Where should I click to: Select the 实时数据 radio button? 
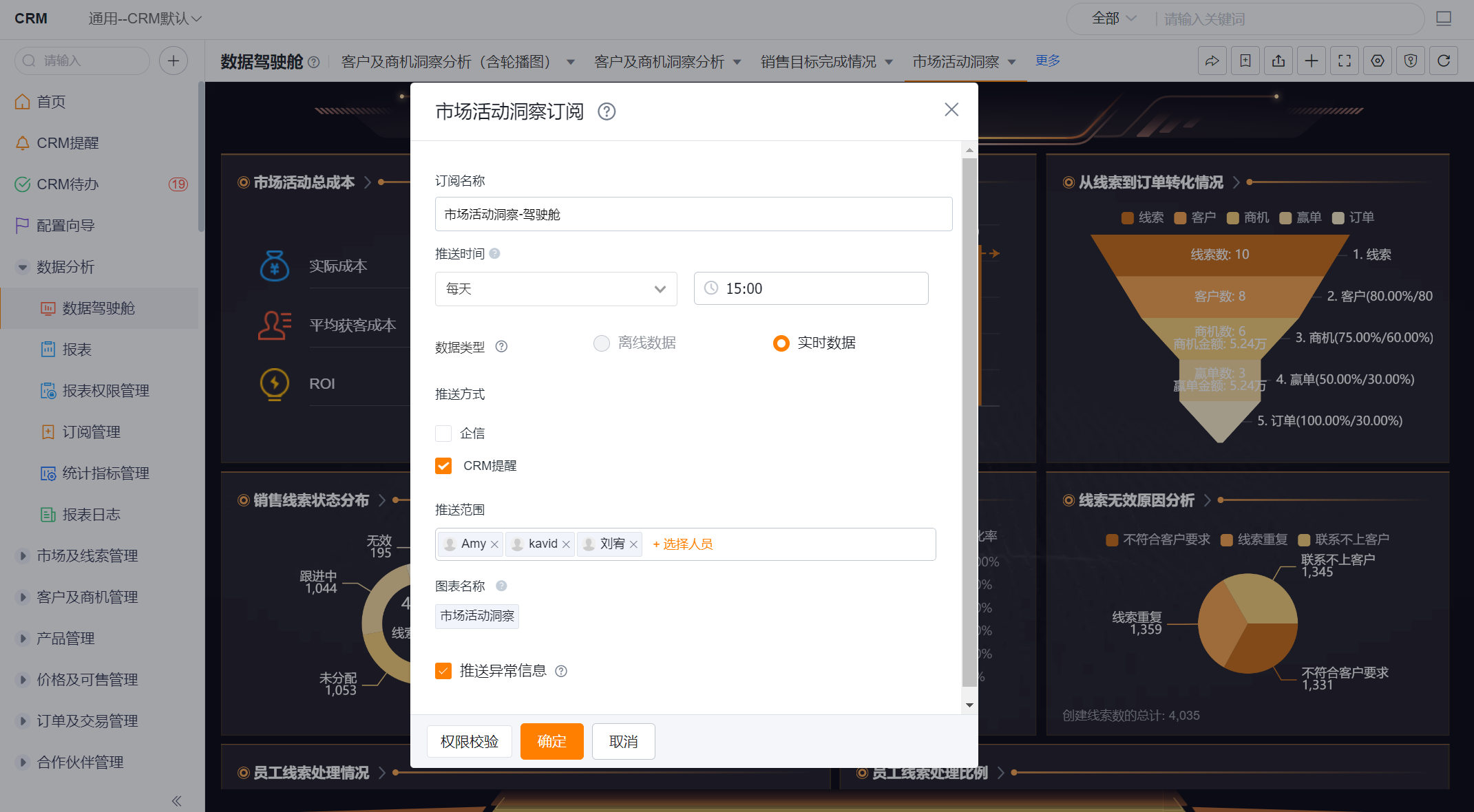coord(781,343)
